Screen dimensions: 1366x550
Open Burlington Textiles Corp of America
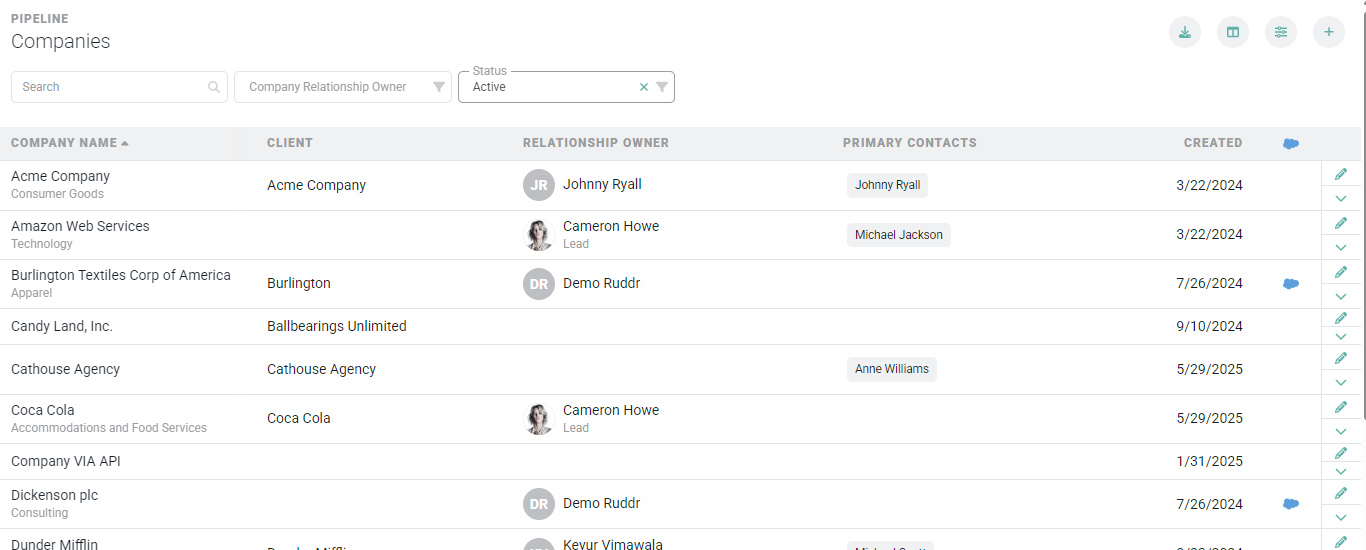tap(121, 275)
